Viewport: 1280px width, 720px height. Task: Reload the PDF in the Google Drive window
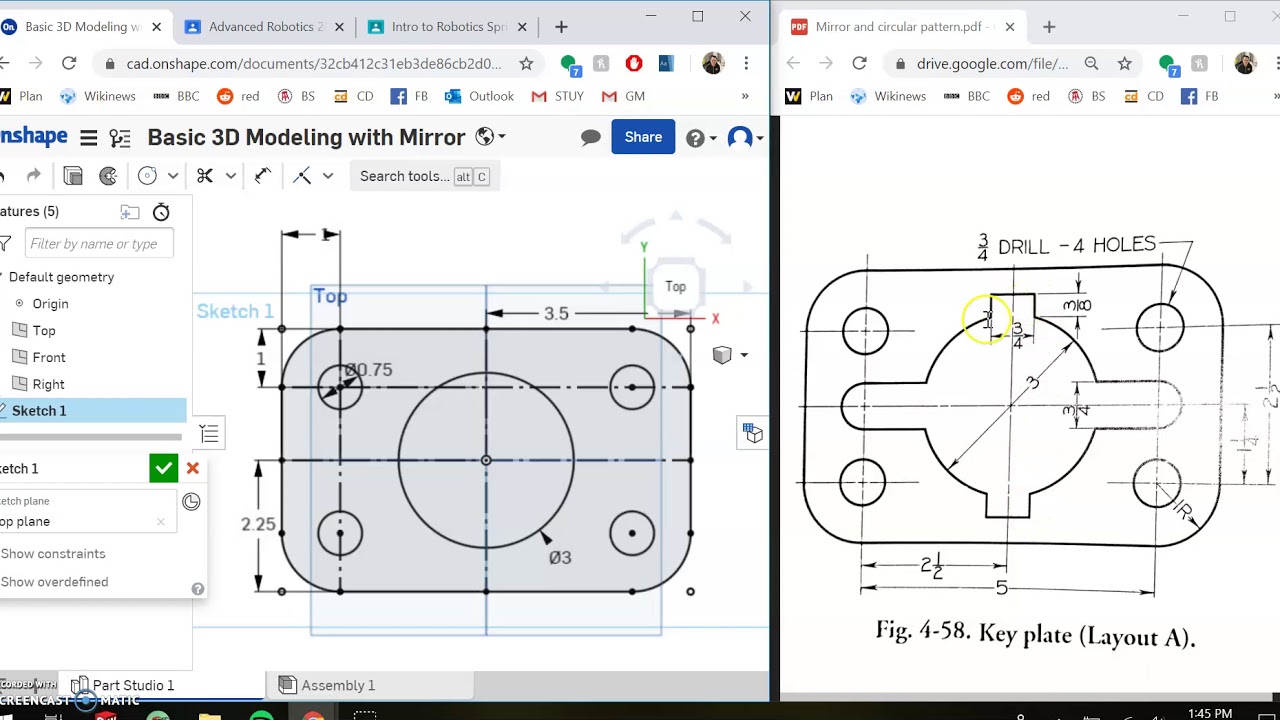click(859, 63)
